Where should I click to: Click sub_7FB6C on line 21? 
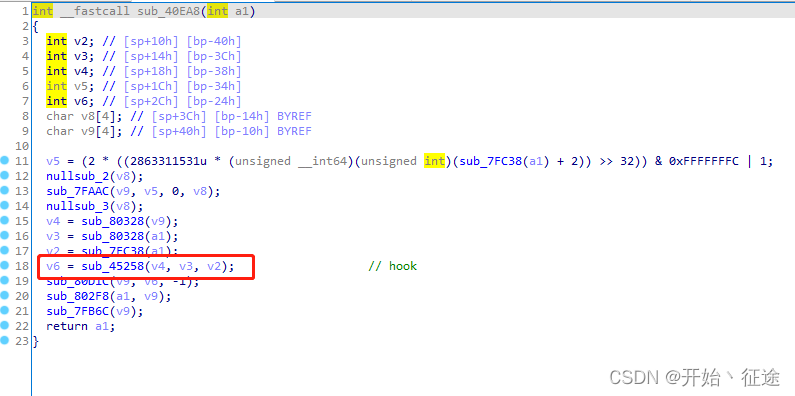point(78,311)
